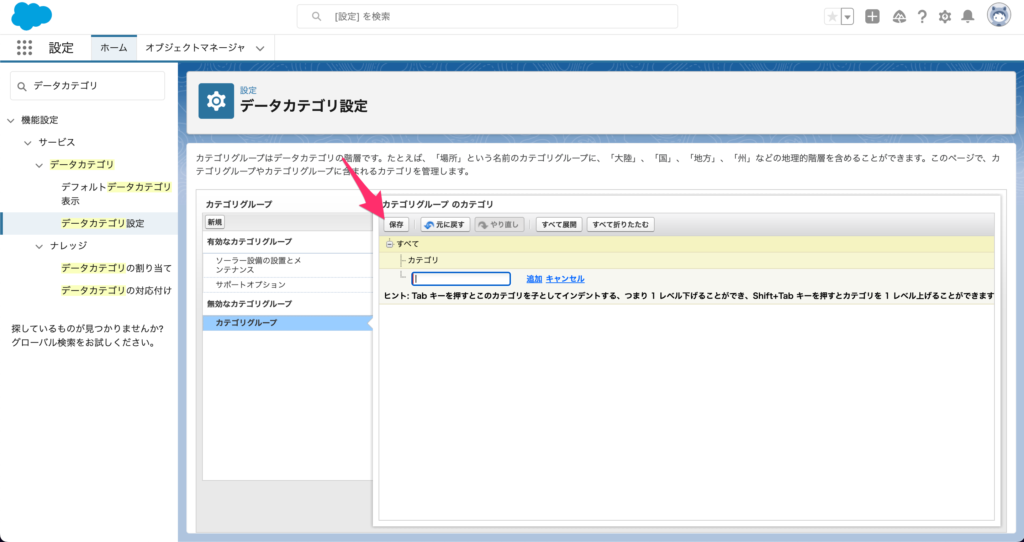The width and height of the screenshot is (1024, 542).
Task: Open the オブジェクトマネージャ tab
Action: (x=194, y=47)
